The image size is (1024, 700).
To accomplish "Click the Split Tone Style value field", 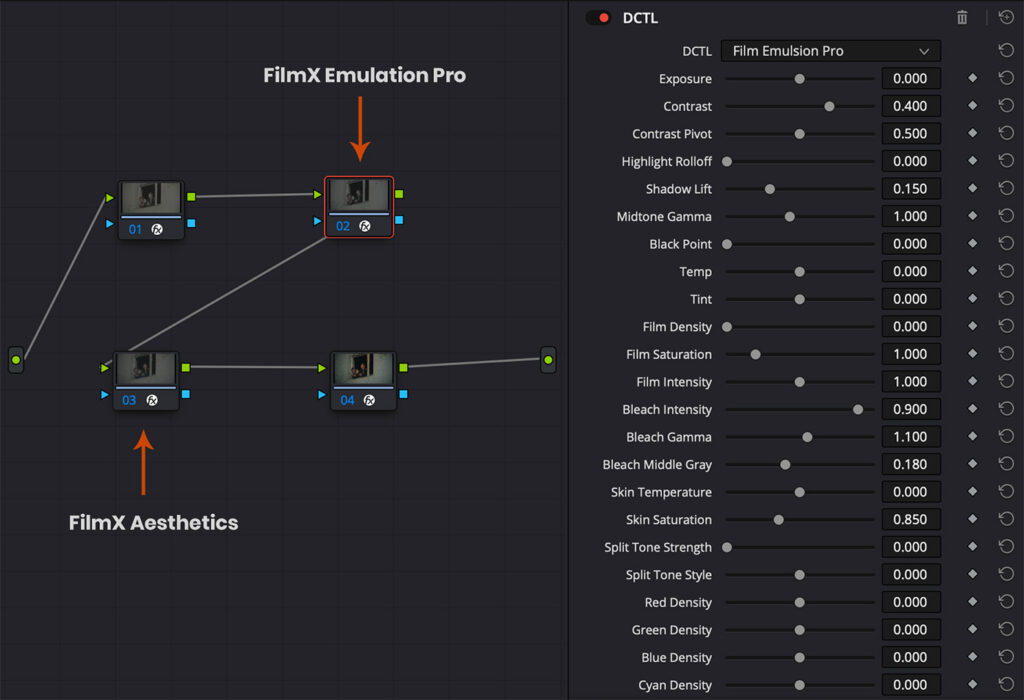I will click(x=911, y=575).
